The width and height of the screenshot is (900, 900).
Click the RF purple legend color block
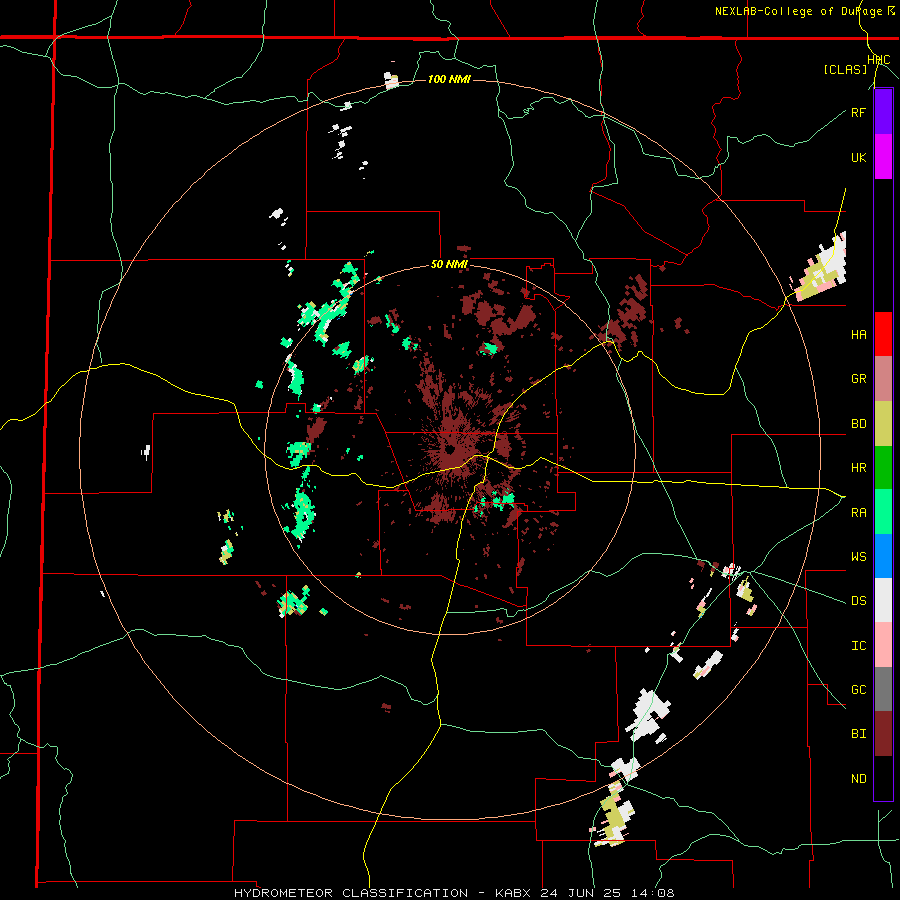(x=883, y=112)
